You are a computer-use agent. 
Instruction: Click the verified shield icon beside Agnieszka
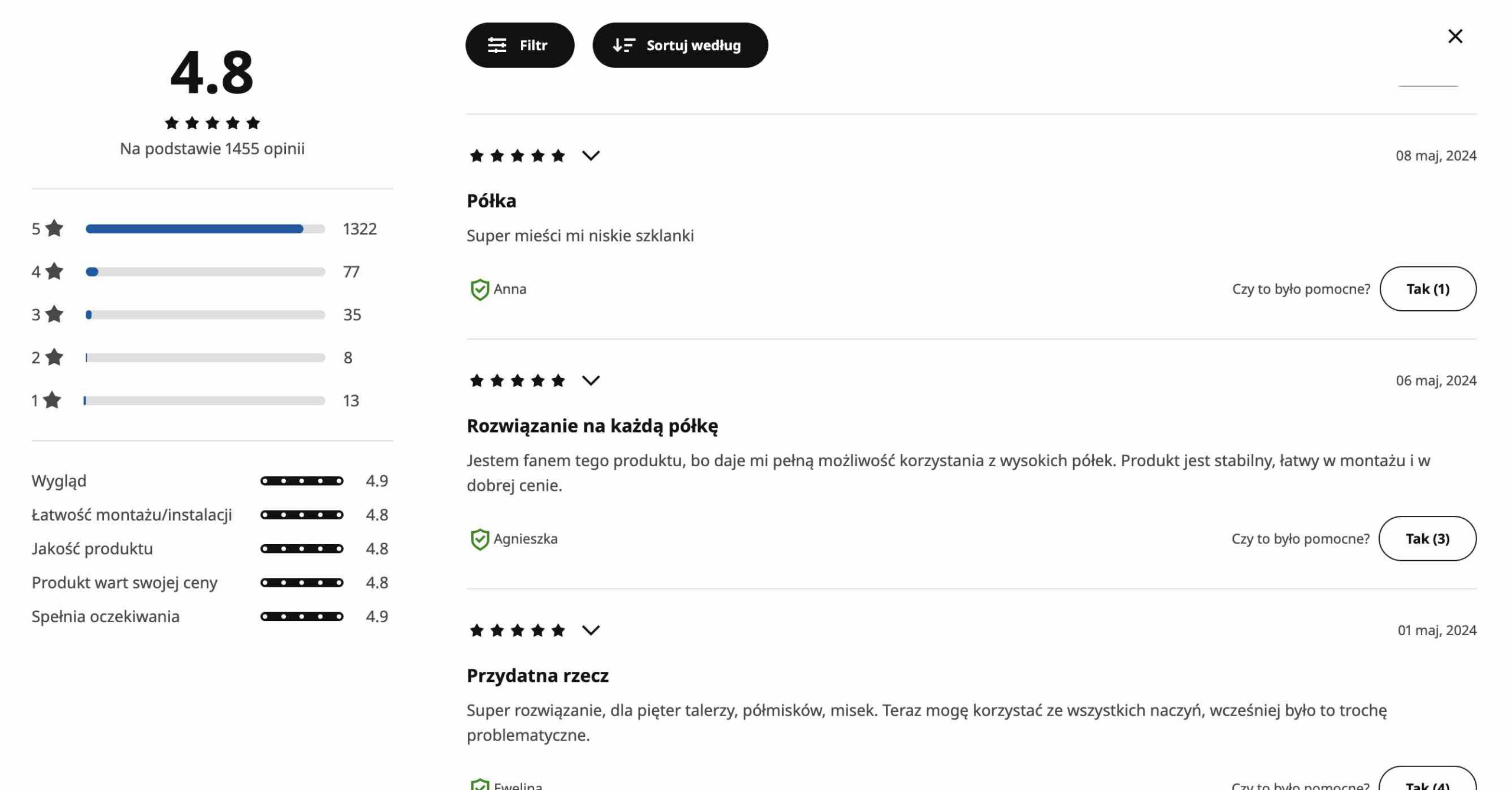tap(480, 538)
